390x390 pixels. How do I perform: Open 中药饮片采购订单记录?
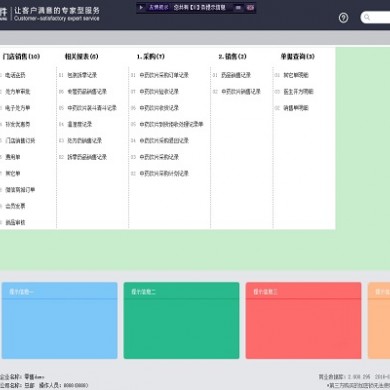(x=164, y=75)
